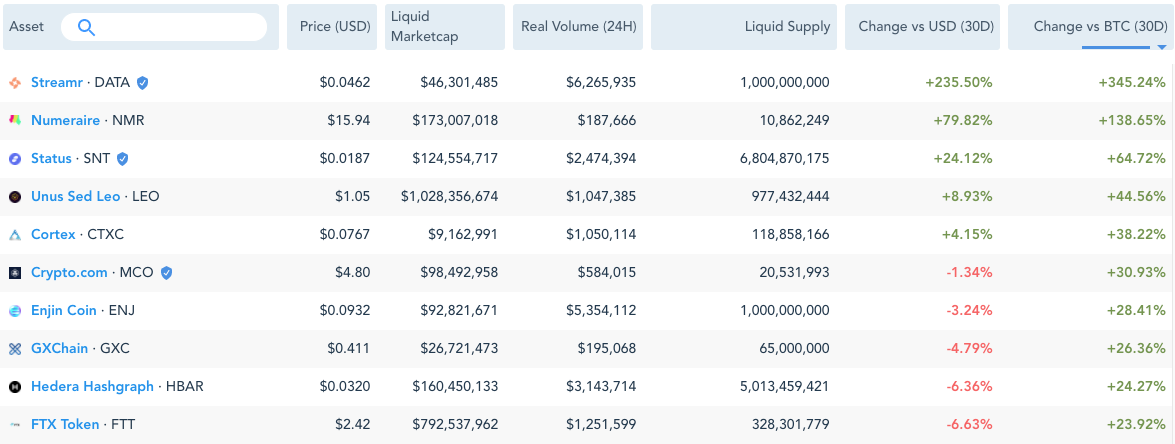Sort by Liquid Marketcap column header

pyautogui.click(x=444, y=27)
